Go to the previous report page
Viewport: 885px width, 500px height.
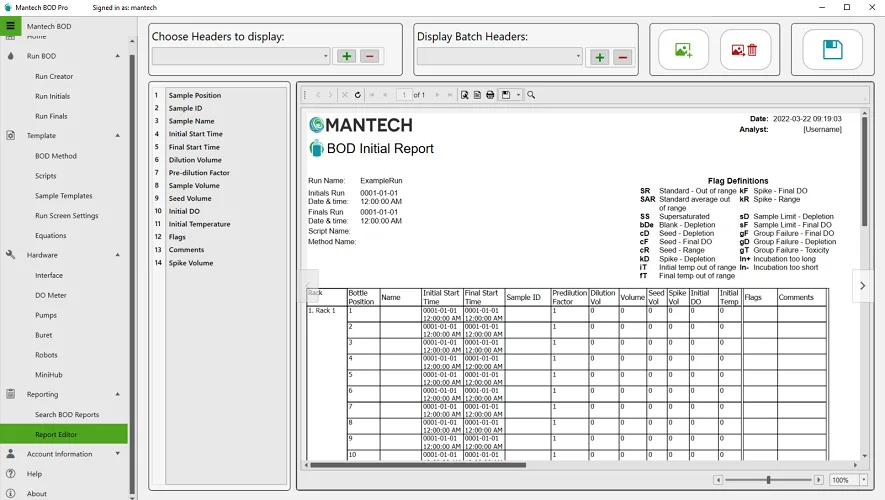tap(385, 95)
